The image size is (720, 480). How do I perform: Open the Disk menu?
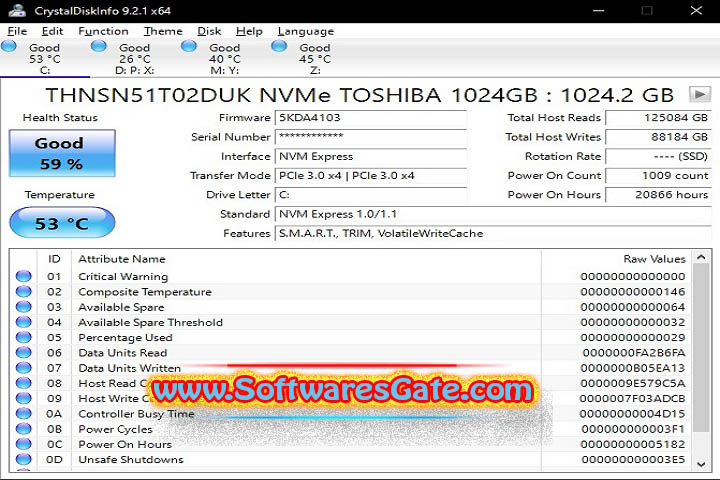209,31
